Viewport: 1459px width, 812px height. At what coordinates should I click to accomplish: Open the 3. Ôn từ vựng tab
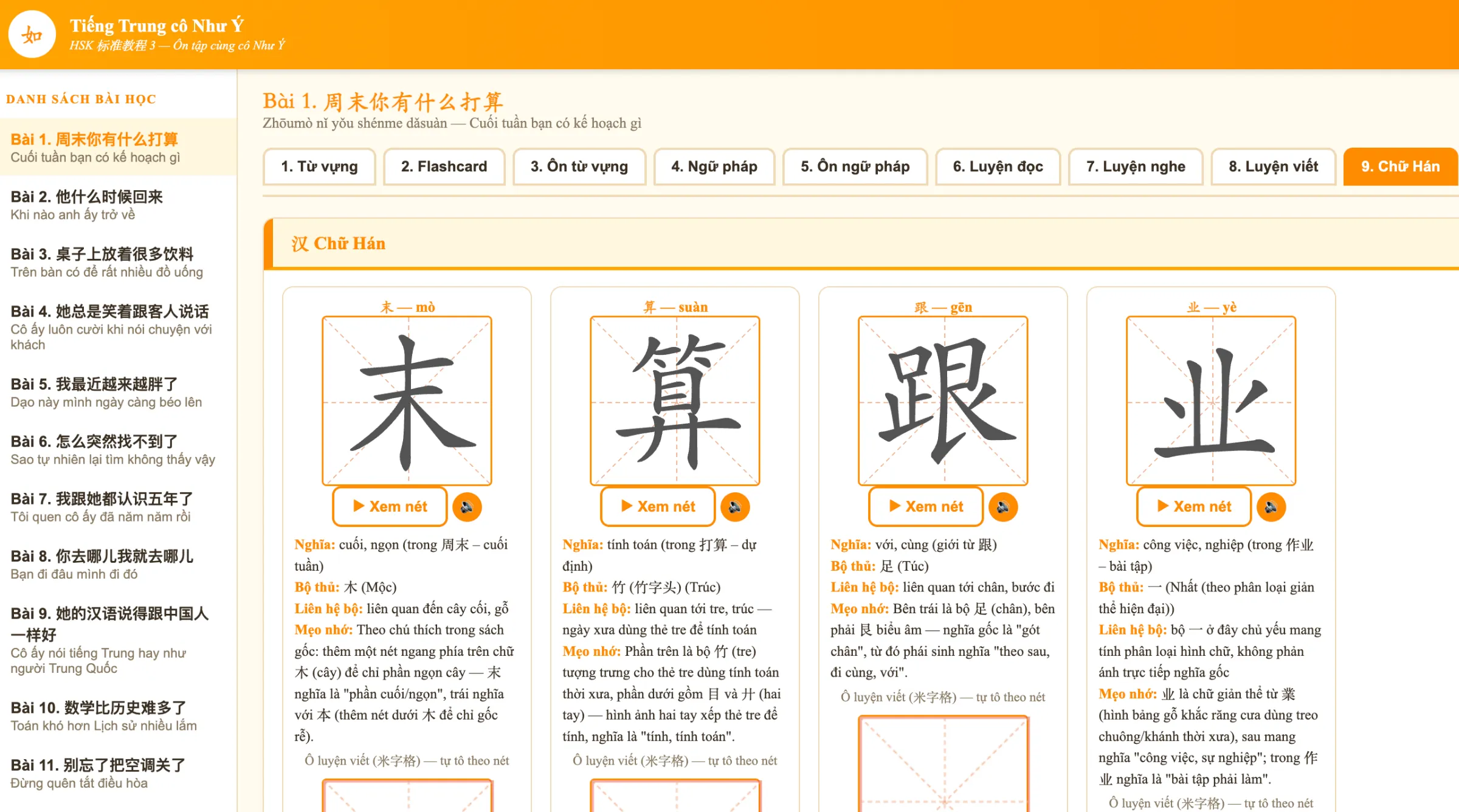(579, 167)
